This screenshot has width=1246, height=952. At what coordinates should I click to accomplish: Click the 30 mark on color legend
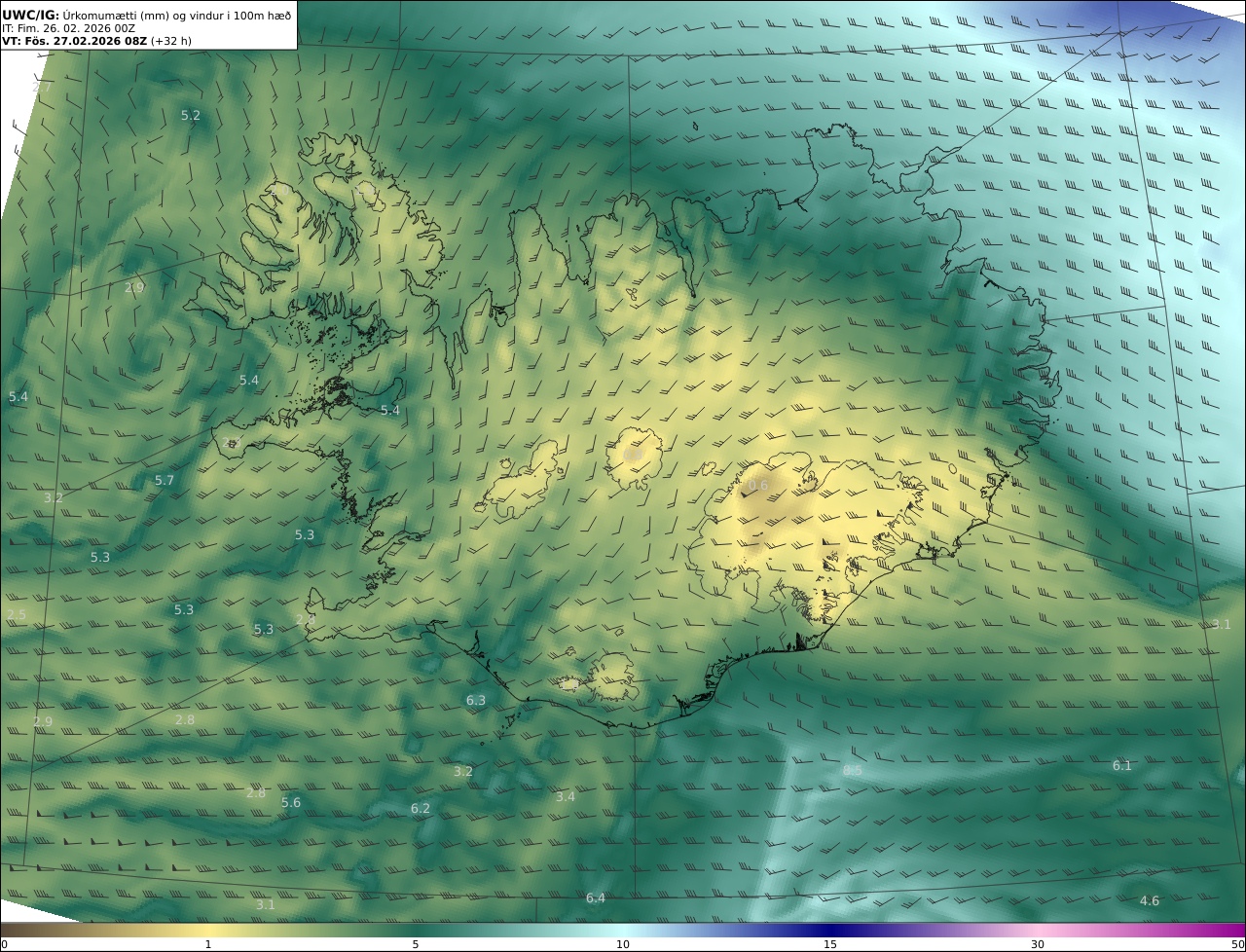(x=1038, y=944)
